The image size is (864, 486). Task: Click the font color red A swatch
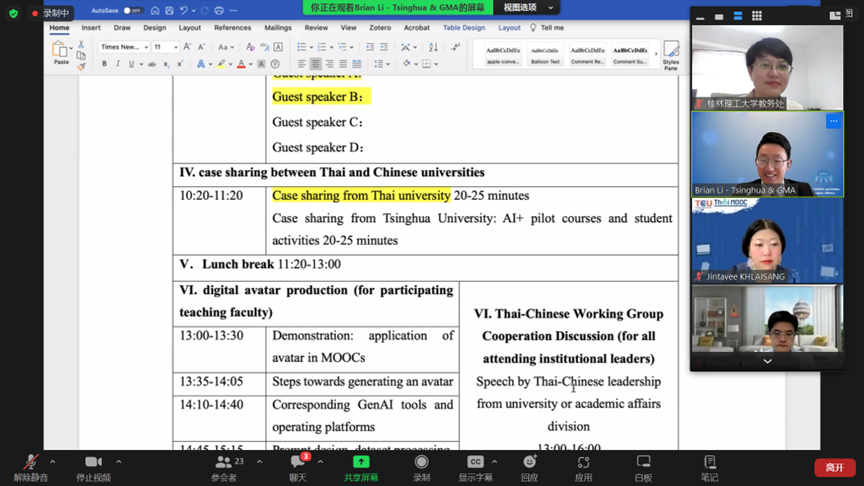241,64
